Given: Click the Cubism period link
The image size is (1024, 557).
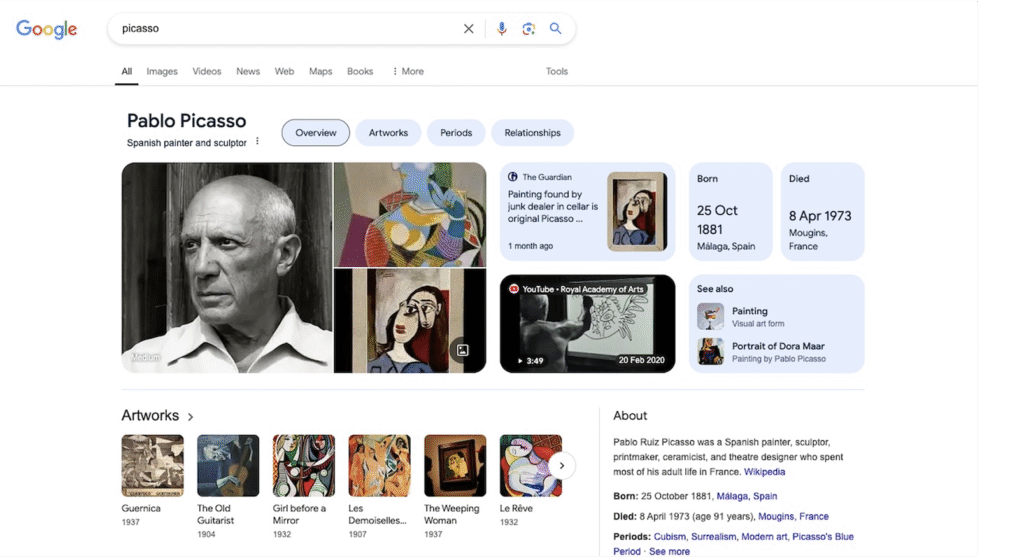Looking at the screenshot, I should pos(670,537).
